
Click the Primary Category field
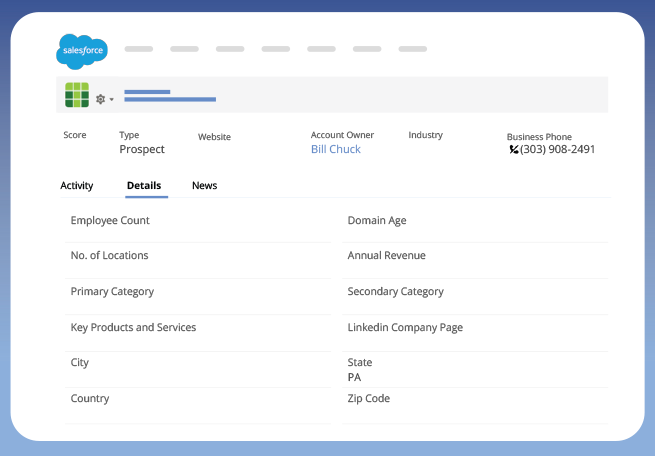pyautogui.click(x=112, y=292)
